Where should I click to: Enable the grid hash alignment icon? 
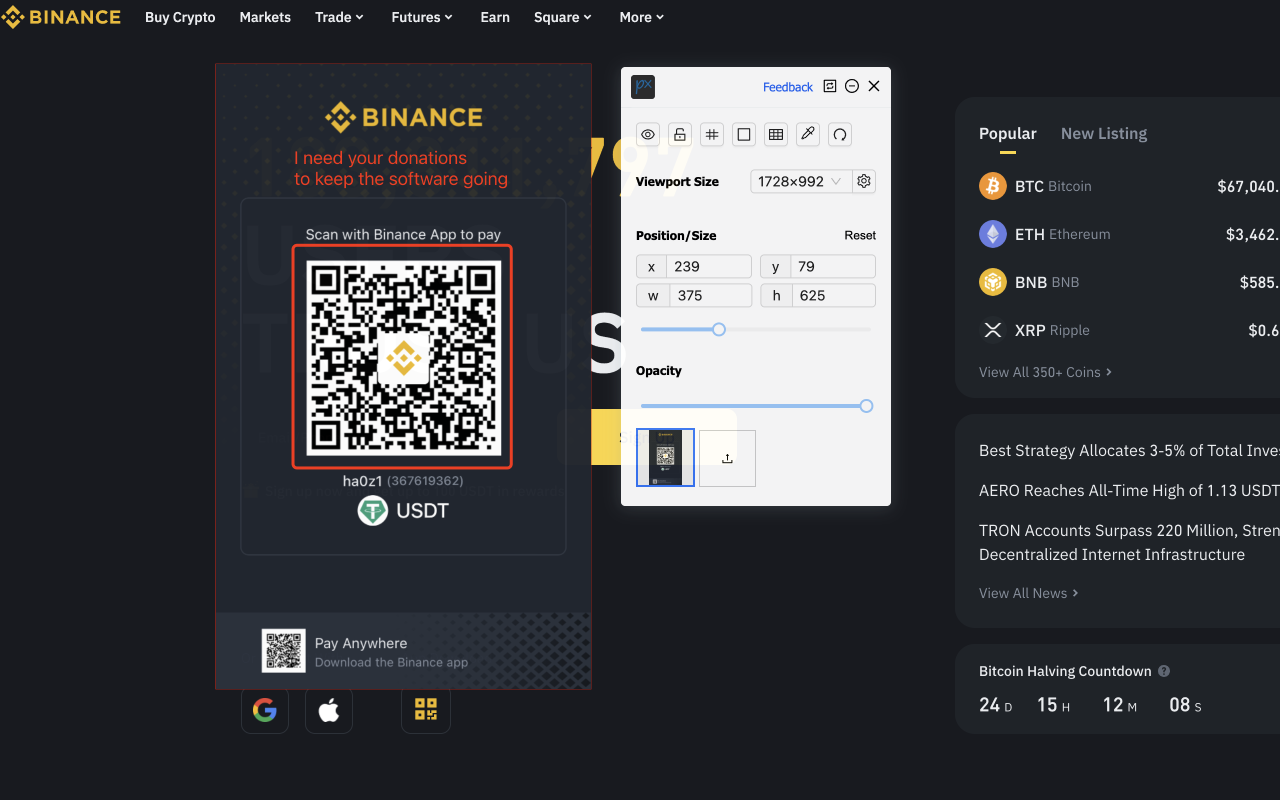coord(711,134)
